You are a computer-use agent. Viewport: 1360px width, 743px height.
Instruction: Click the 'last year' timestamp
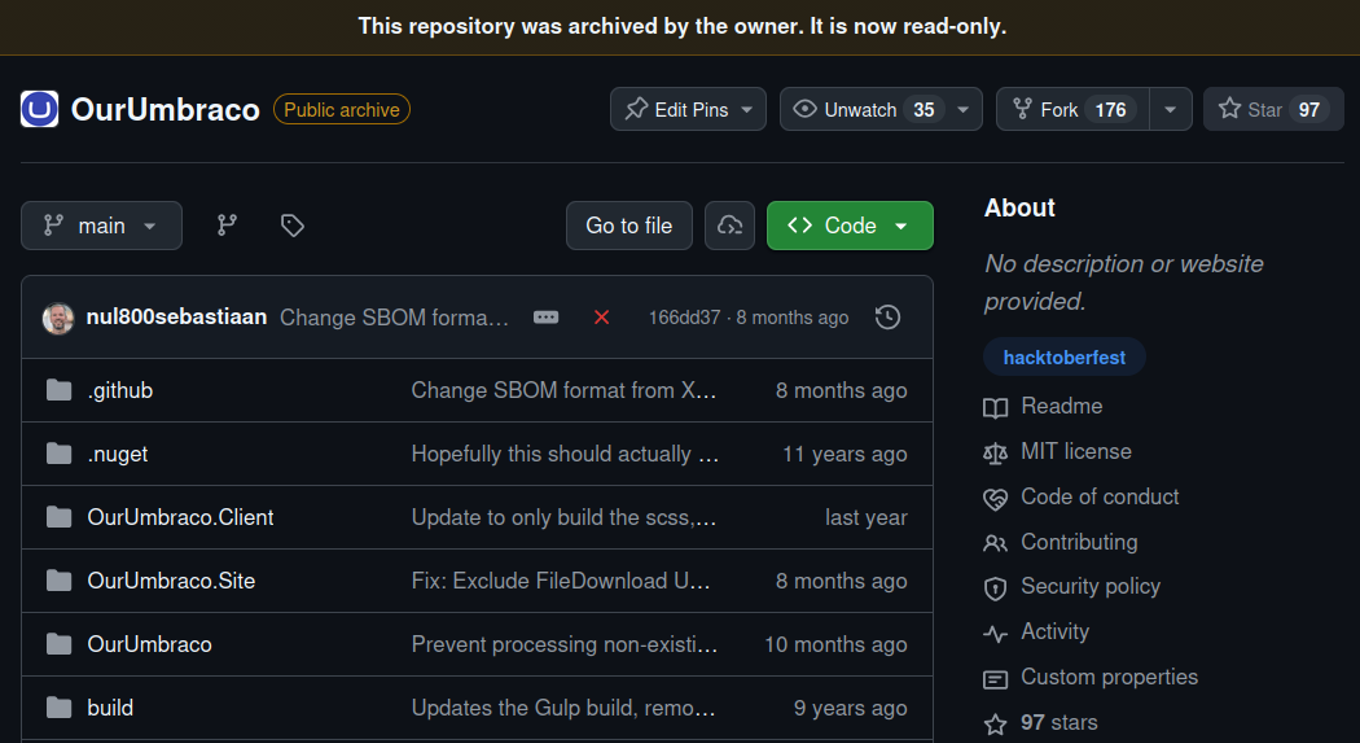[x=866, y=517]
